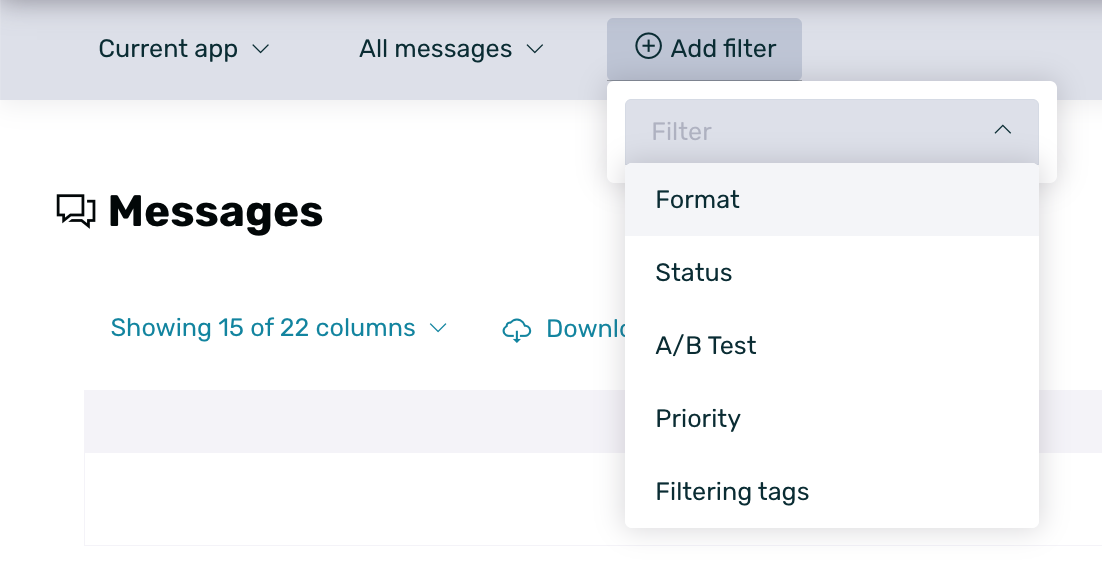
Task: Click the gray table header row
Action: [350, 421]
